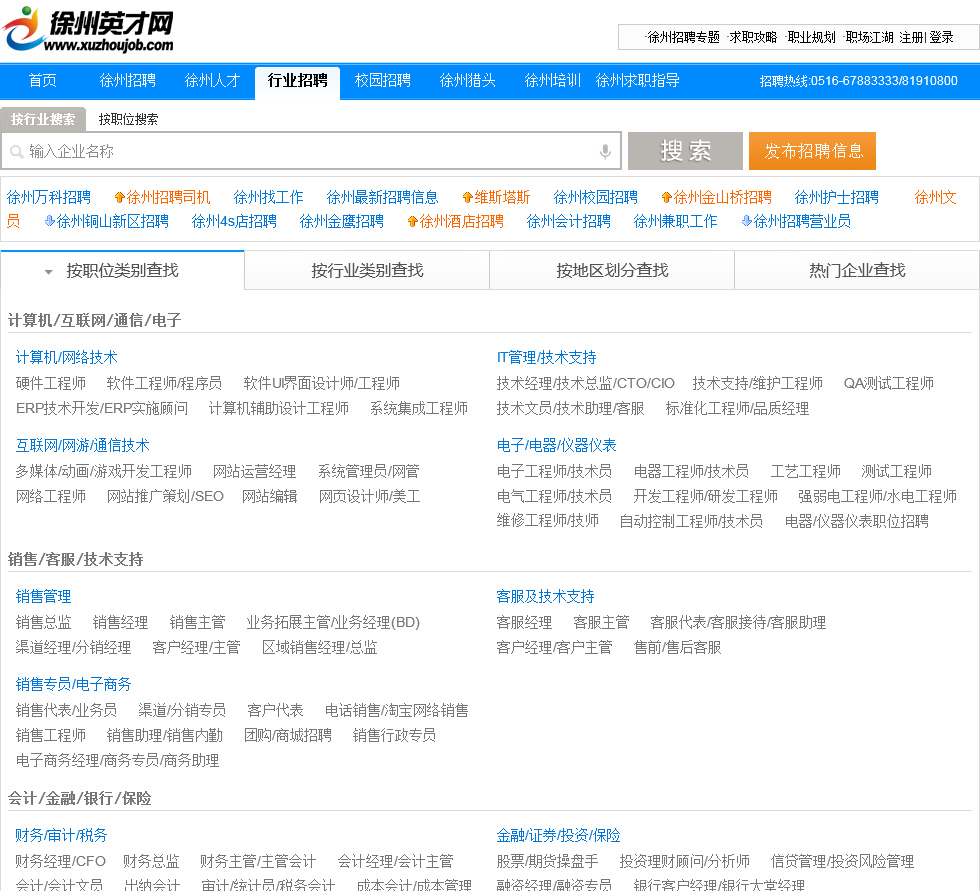Open 徐州护士招聘 hot link

pos(837,197)
